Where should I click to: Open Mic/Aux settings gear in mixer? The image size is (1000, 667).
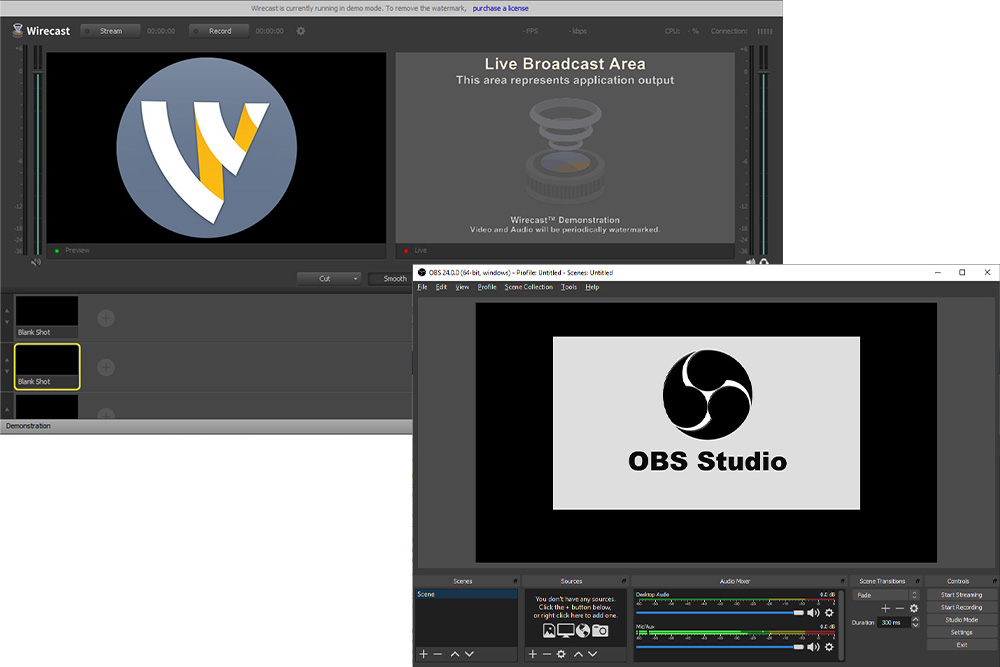click(829, 647)
